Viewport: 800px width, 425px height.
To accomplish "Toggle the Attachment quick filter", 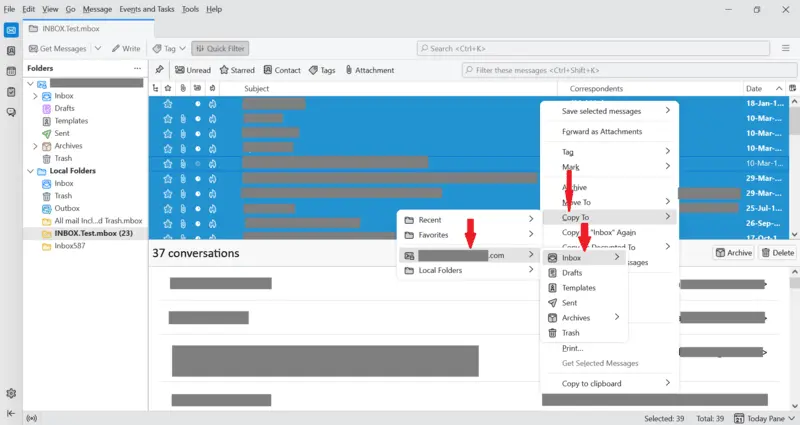I will pos(369,70).
